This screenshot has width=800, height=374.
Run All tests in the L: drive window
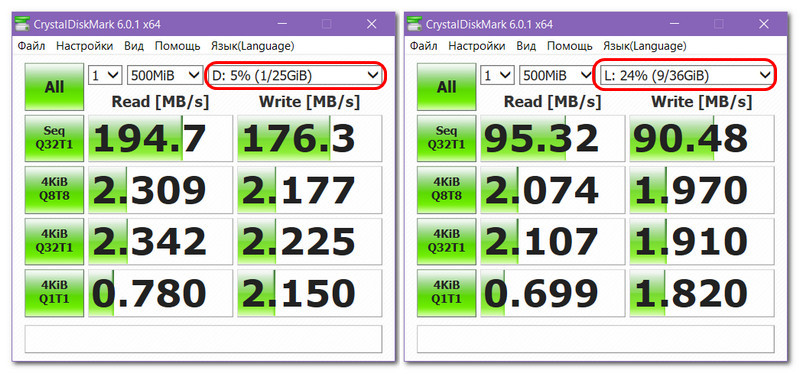pyautogui.click(x=446, y=87)
